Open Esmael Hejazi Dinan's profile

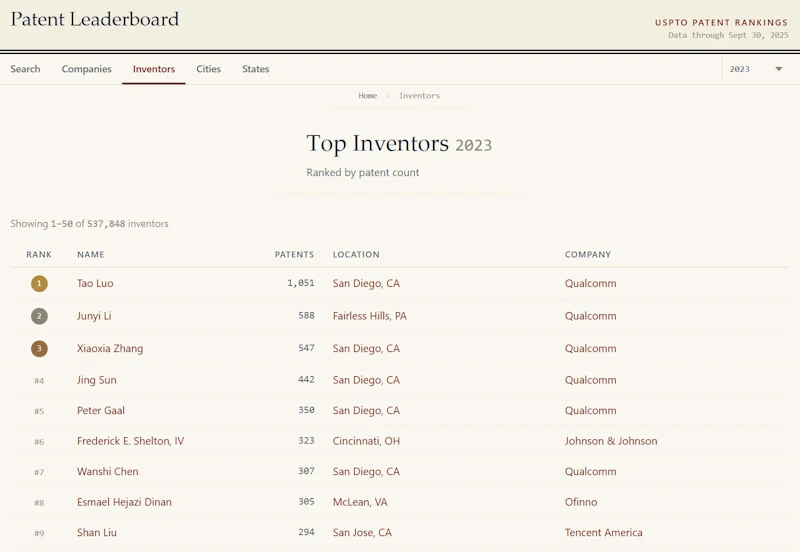(x=124, y=503)
